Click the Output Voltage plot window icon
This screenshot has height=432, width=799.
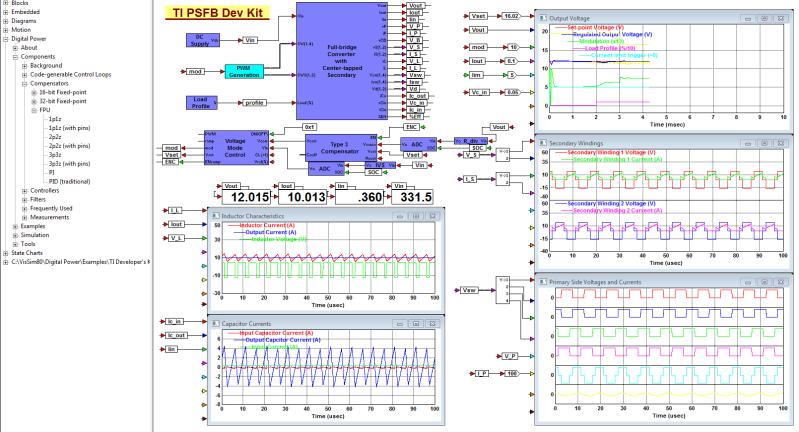543,18
